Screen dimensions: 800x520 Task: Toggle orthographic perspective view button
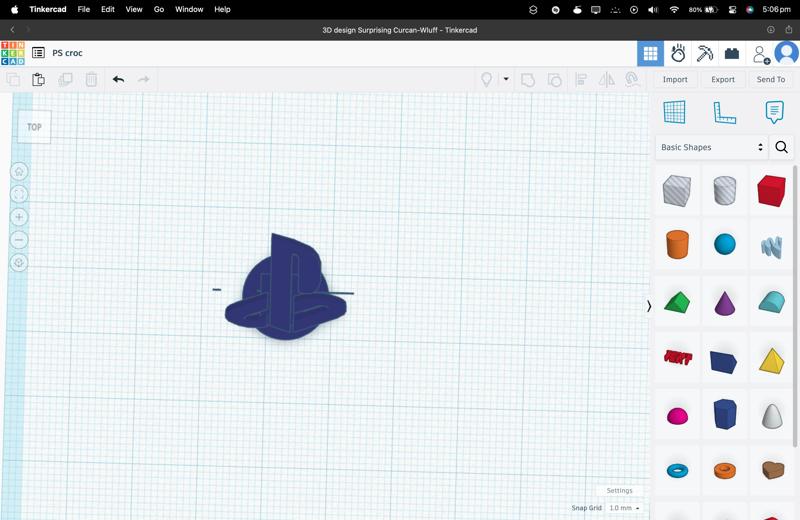(19, 263)
